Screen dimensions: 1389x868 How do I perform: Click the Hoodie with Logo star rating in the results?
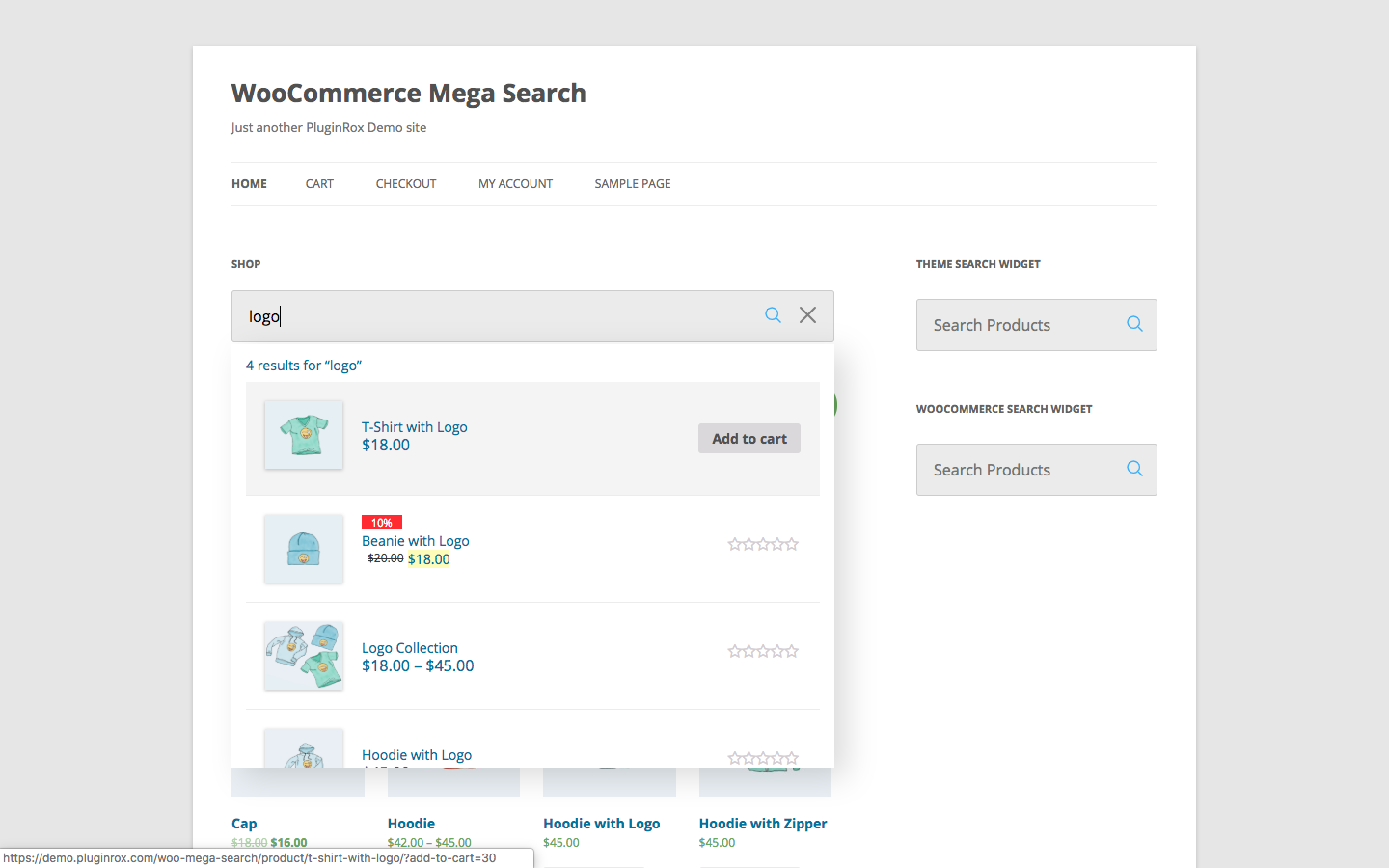coord(763,759)
